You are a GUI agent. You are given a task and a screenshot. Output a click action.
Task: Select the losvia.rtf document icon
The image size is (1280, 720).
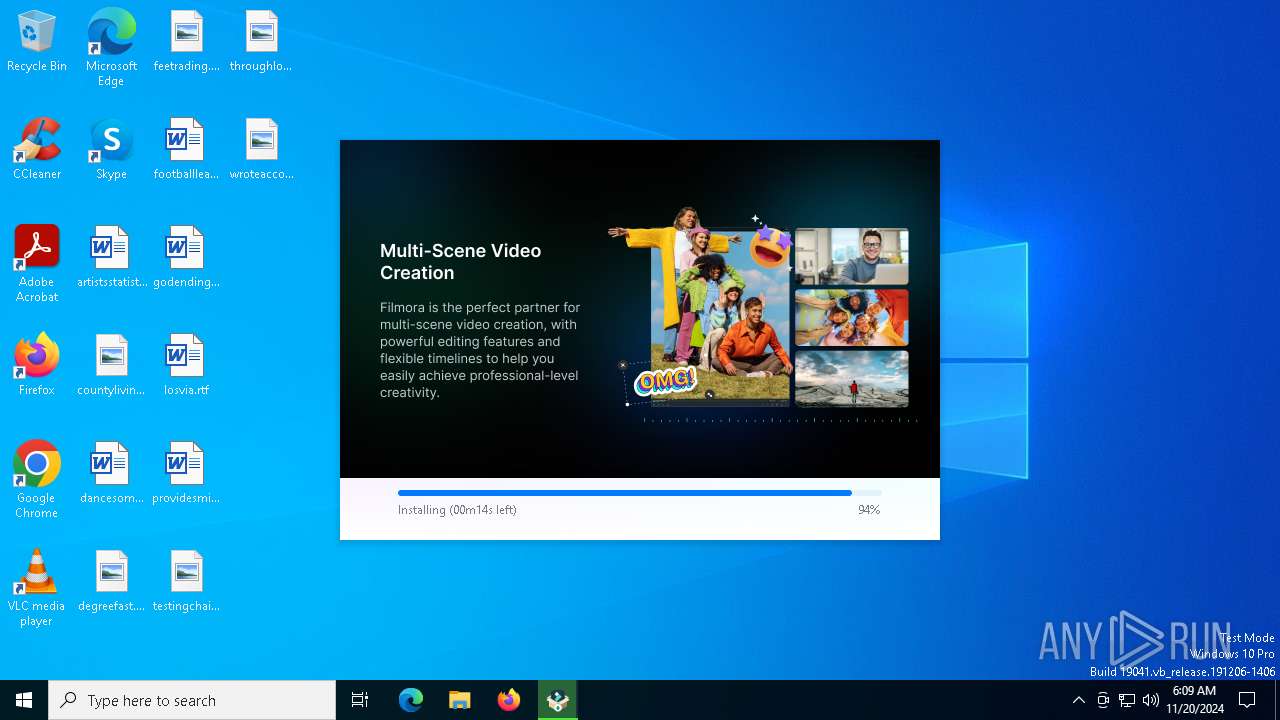(x=186, y=365)
